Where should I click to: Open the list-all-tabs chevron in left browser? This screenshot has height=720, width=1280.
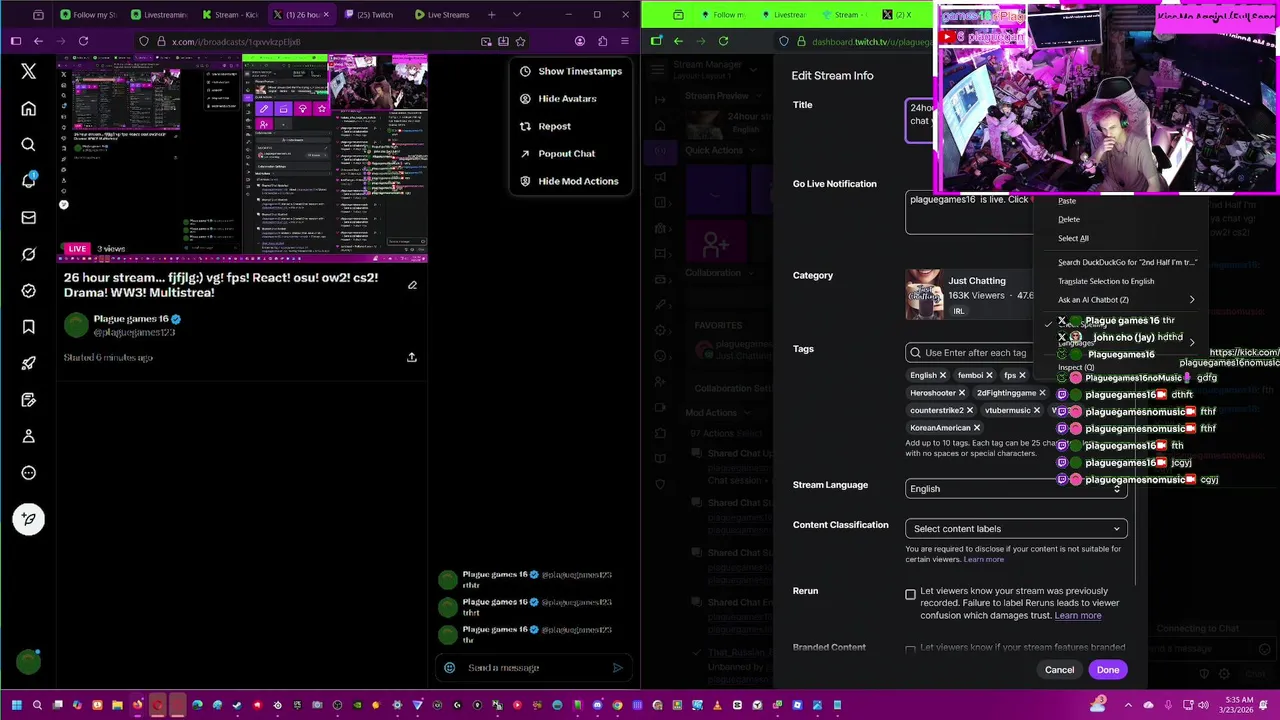516,14
